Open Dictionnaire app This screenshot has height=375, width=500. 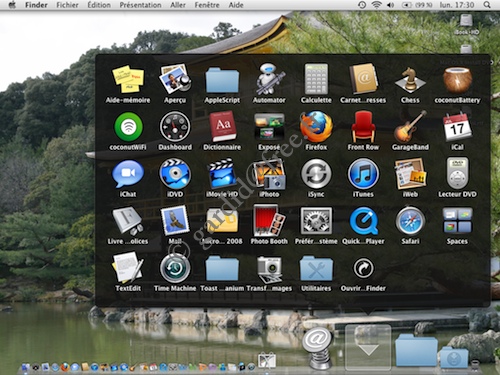coord(222,127)
